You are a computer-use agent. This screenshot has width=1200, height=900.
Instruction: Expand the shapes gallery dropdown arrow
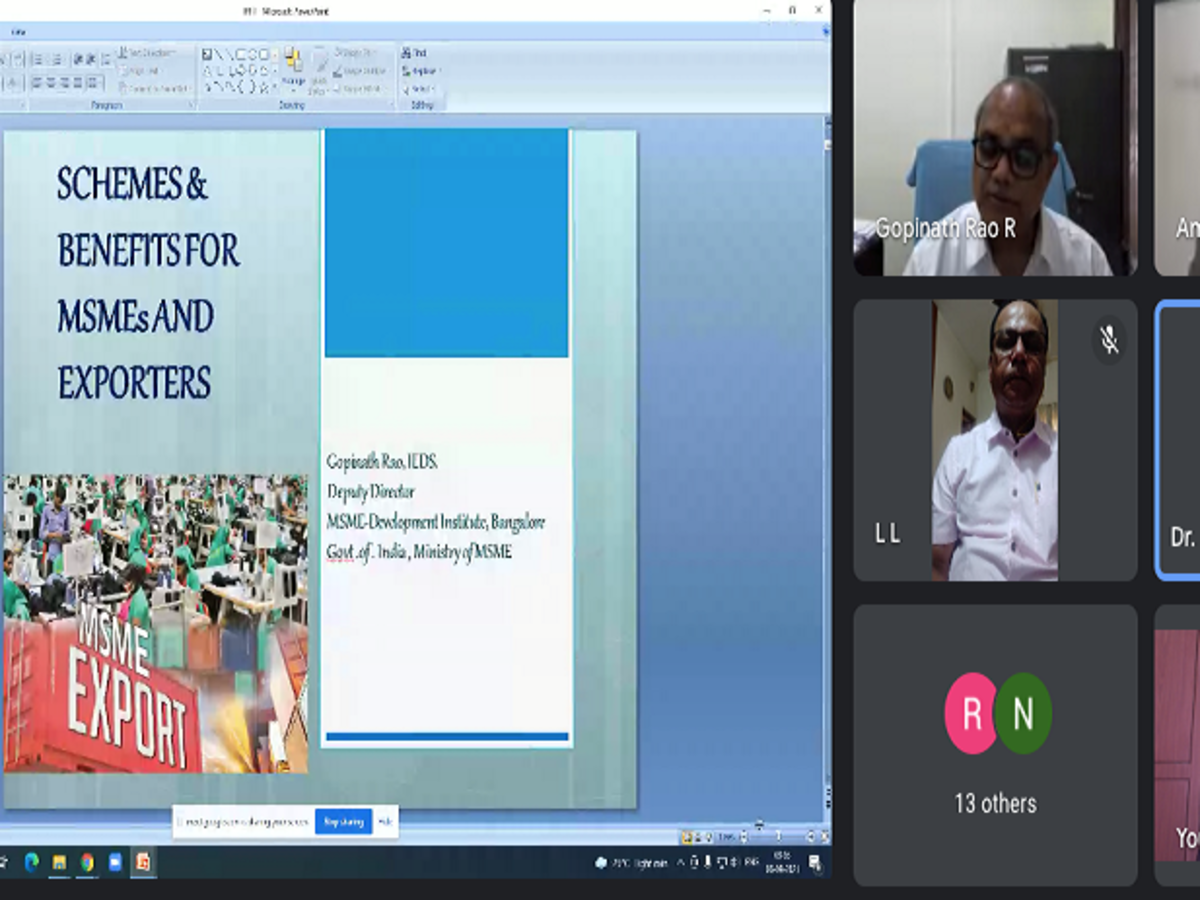[x=276, y=88]
